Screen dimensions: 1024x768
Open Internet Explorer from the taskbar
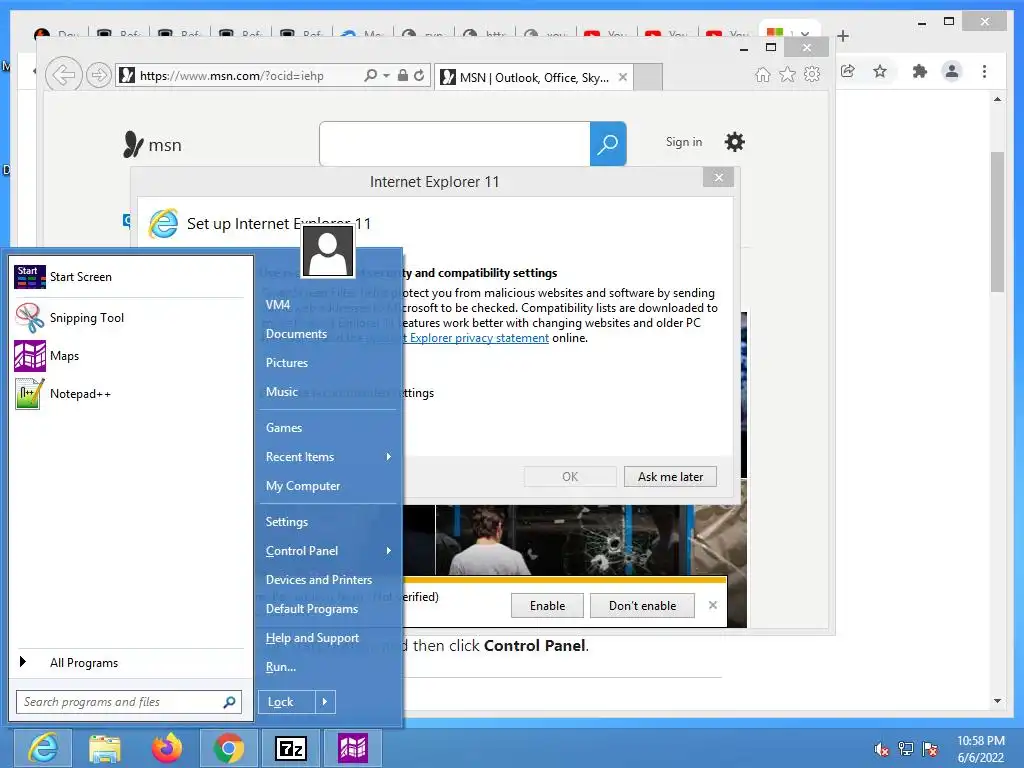(43, 748)
